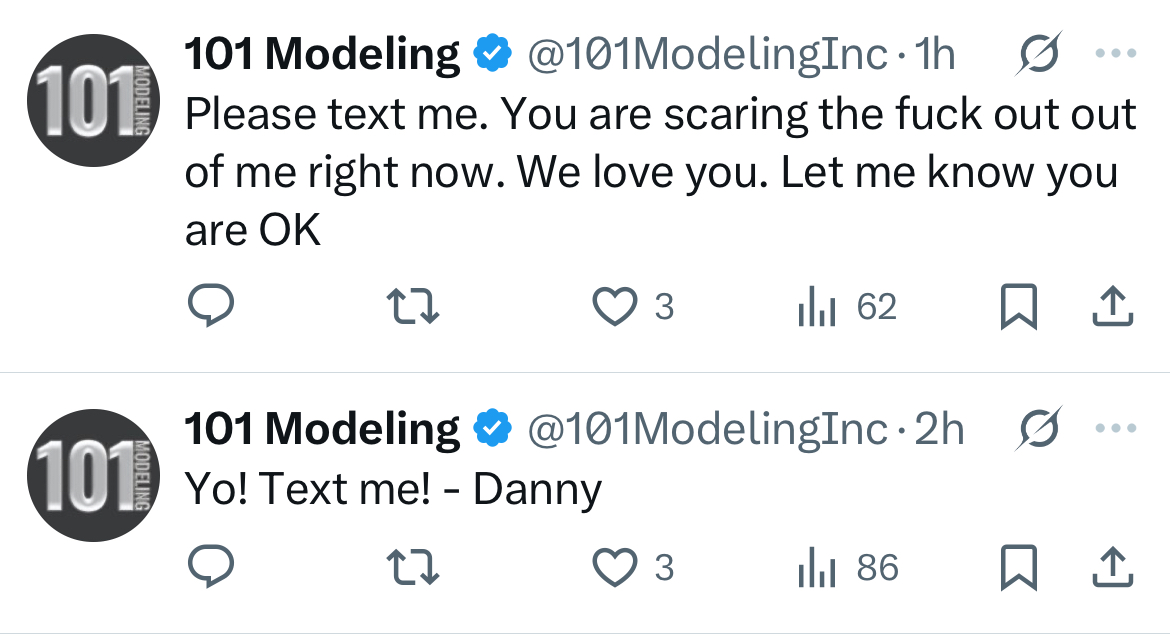1170x640 pixels.
Task: Reply to the 'Yo! Text me!' tweet
Action: click(210, 567)
